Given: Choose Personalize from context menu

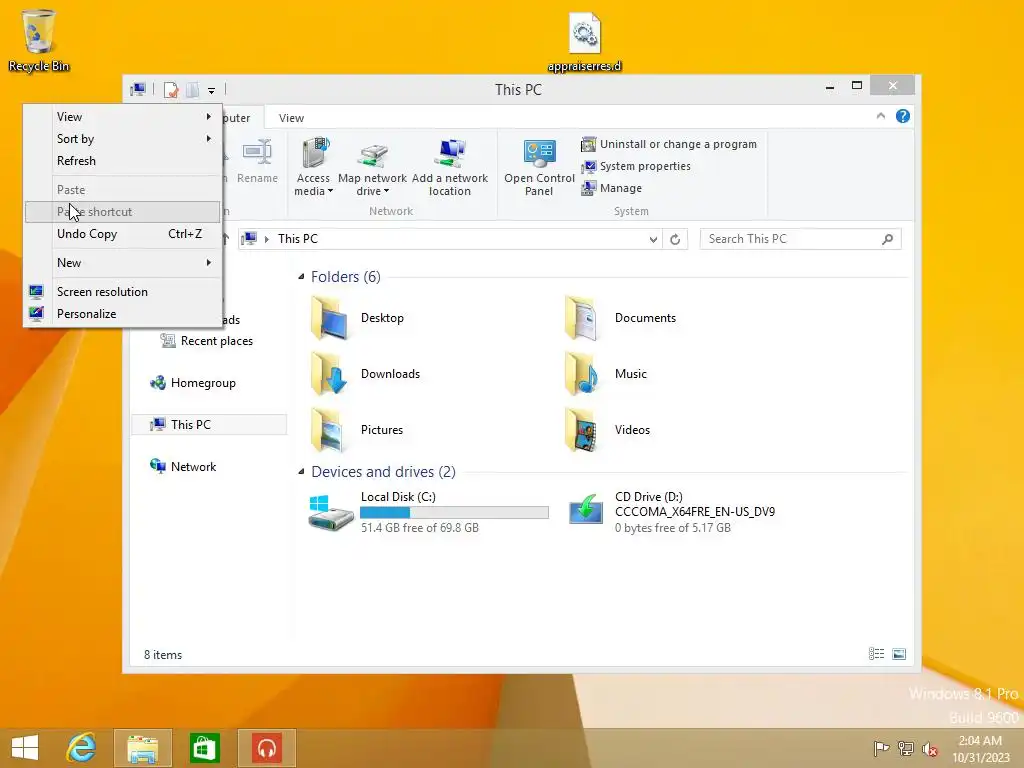Looking at the screenshot, I should [x=123, y=314].
